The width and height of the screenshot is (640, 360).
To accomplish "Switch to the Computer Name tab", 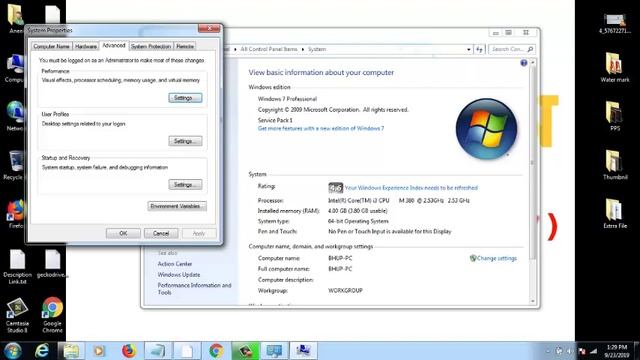I will [x=51, y=47].
